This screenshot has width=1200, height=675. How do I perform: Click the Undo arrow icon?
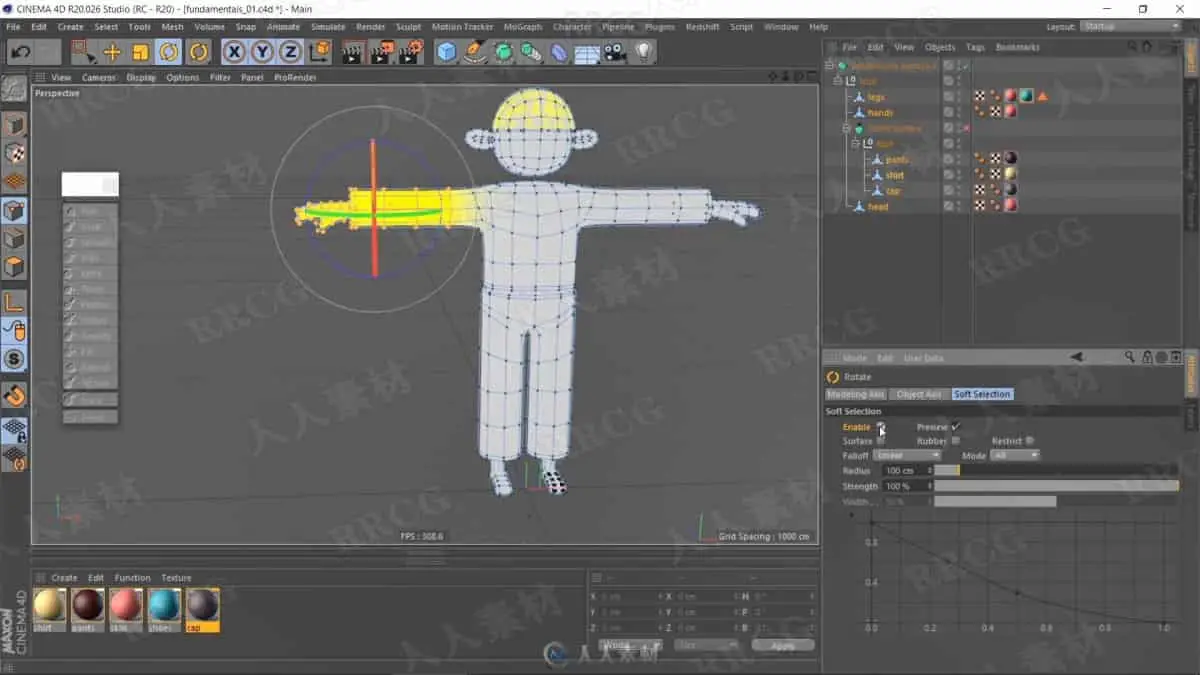click(20, 52)
